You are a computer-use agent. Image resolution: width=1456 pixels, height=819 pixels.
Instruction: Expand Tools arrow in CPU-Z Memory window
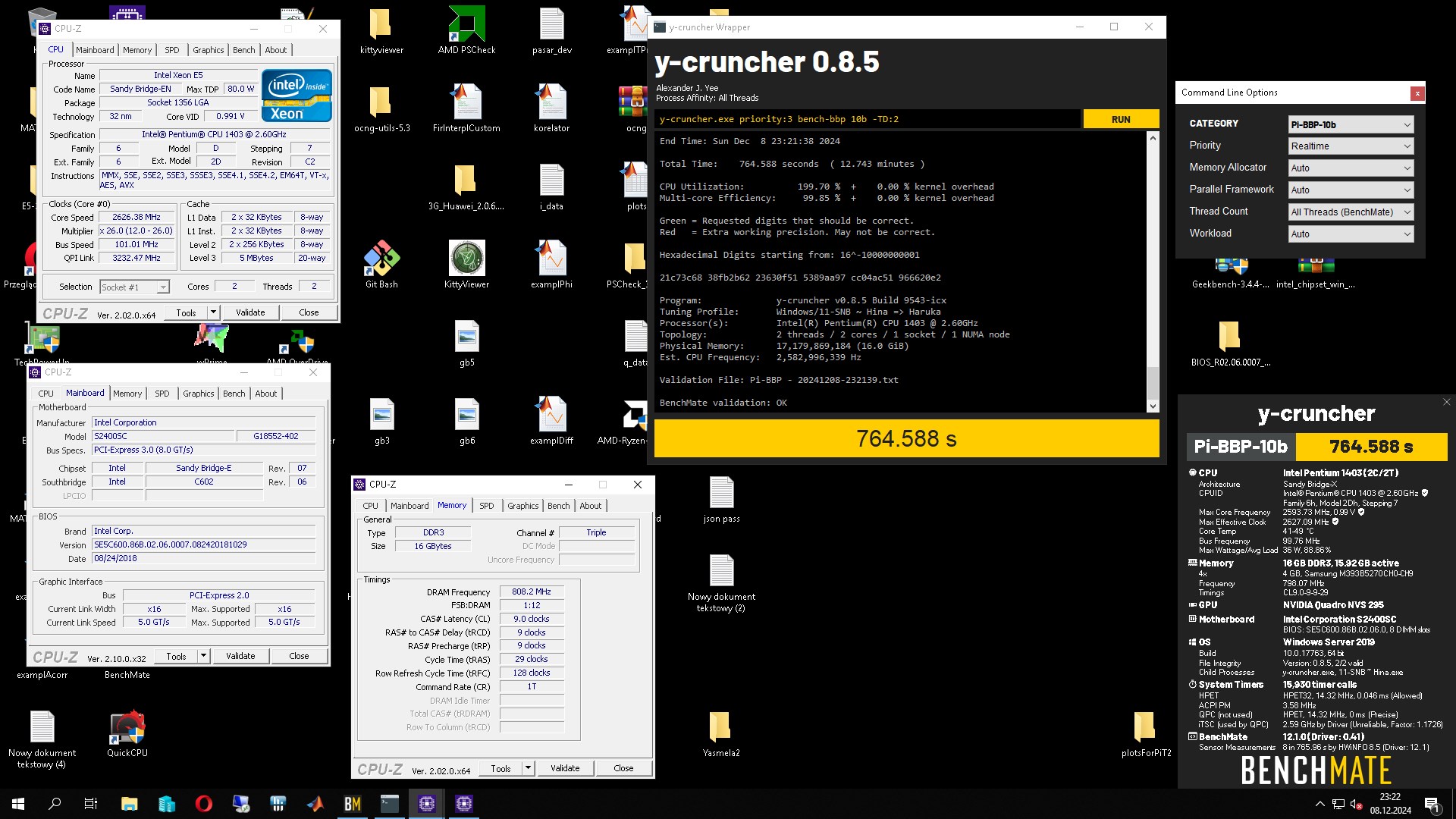[x=528, y=768]
